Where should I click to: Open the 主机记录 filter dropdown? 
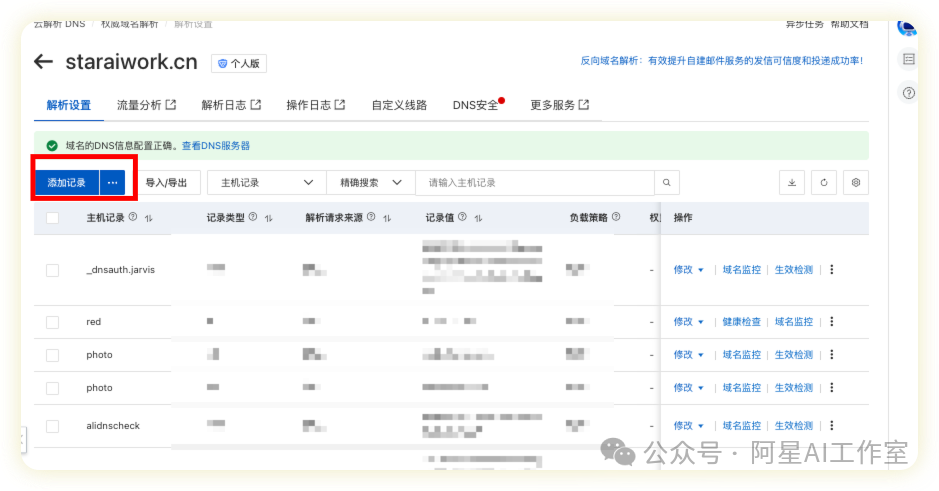click(266, 183)
